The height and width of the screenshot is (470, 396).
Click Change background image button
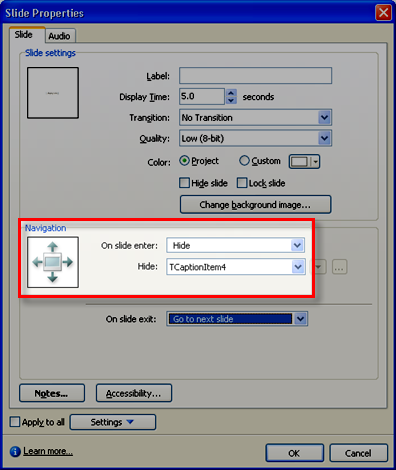[255, 204]
